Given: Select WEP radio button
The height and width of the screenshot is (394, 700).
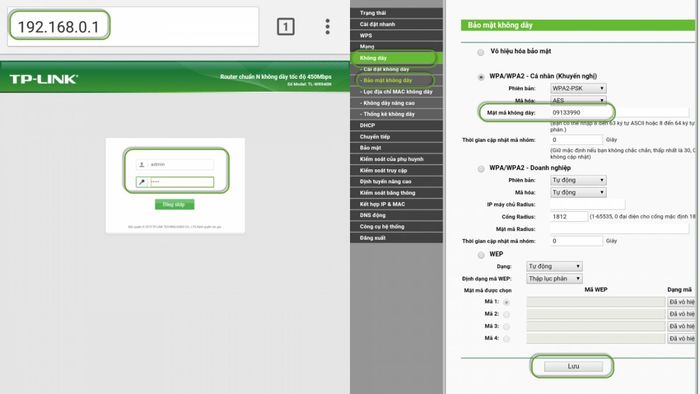Looking at the screenshot, I should click(x=481, y=255).
